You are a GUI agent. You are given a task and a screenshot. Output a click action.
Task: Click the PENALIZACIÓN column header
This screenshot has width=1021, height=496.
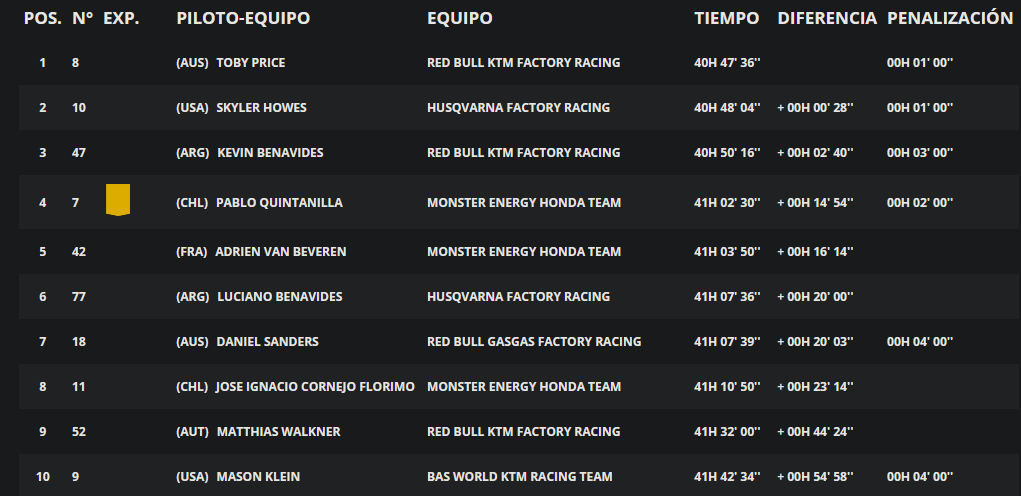point(950,18)
